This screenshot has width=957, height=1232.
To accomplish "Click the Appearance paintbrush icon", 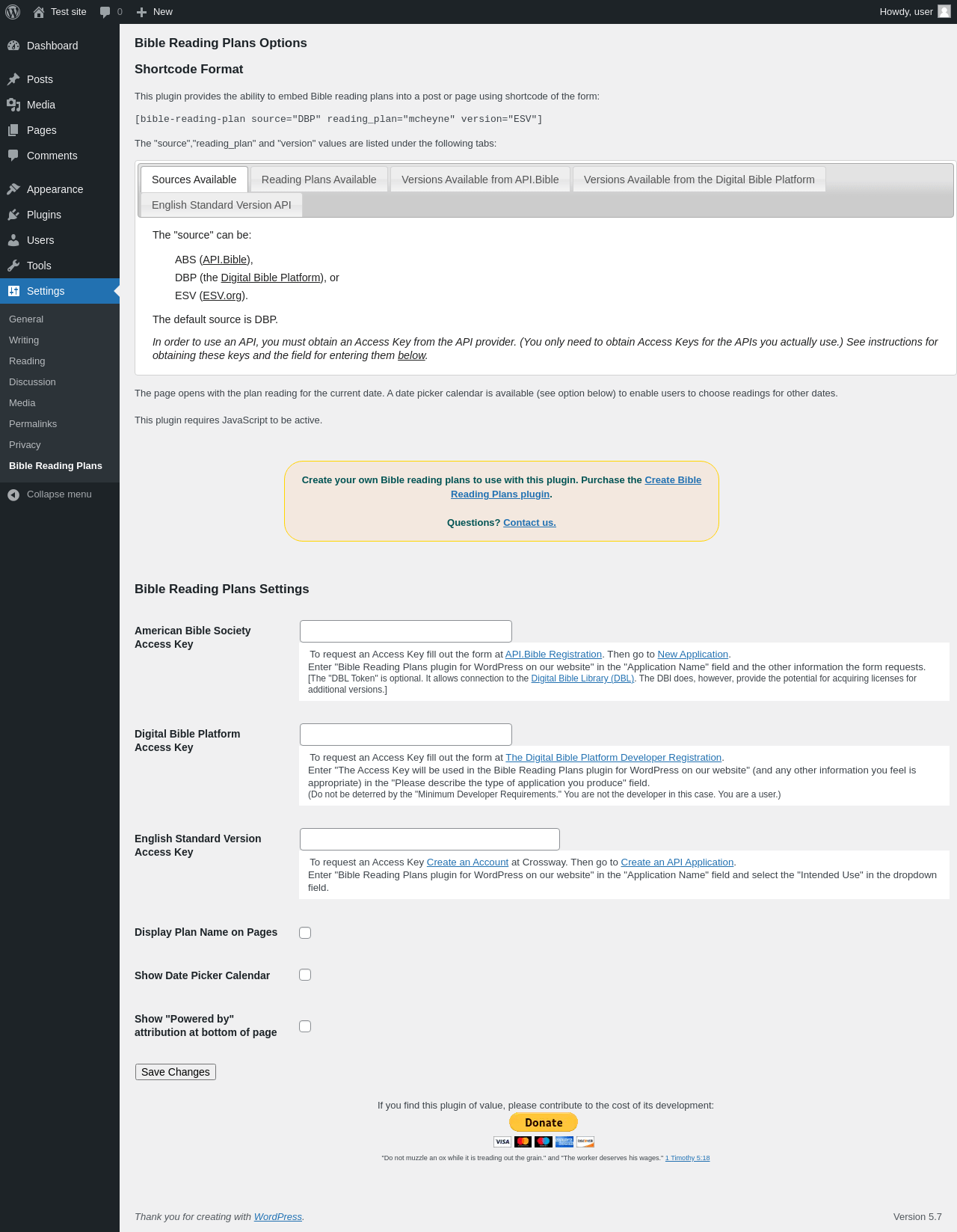I will [x=13, y=189].
